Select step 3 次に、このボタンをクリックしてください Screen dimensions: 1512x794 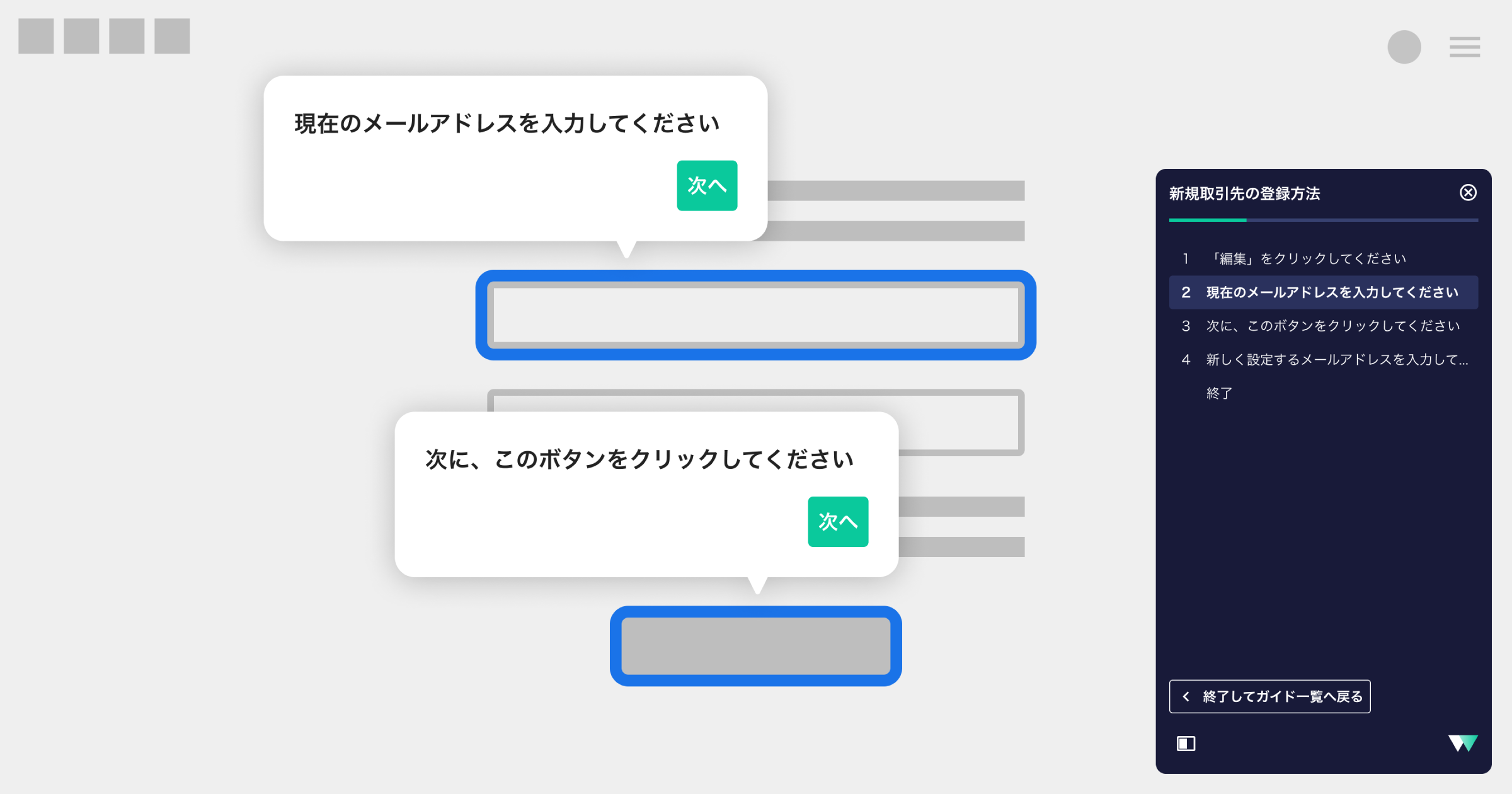1323,326
